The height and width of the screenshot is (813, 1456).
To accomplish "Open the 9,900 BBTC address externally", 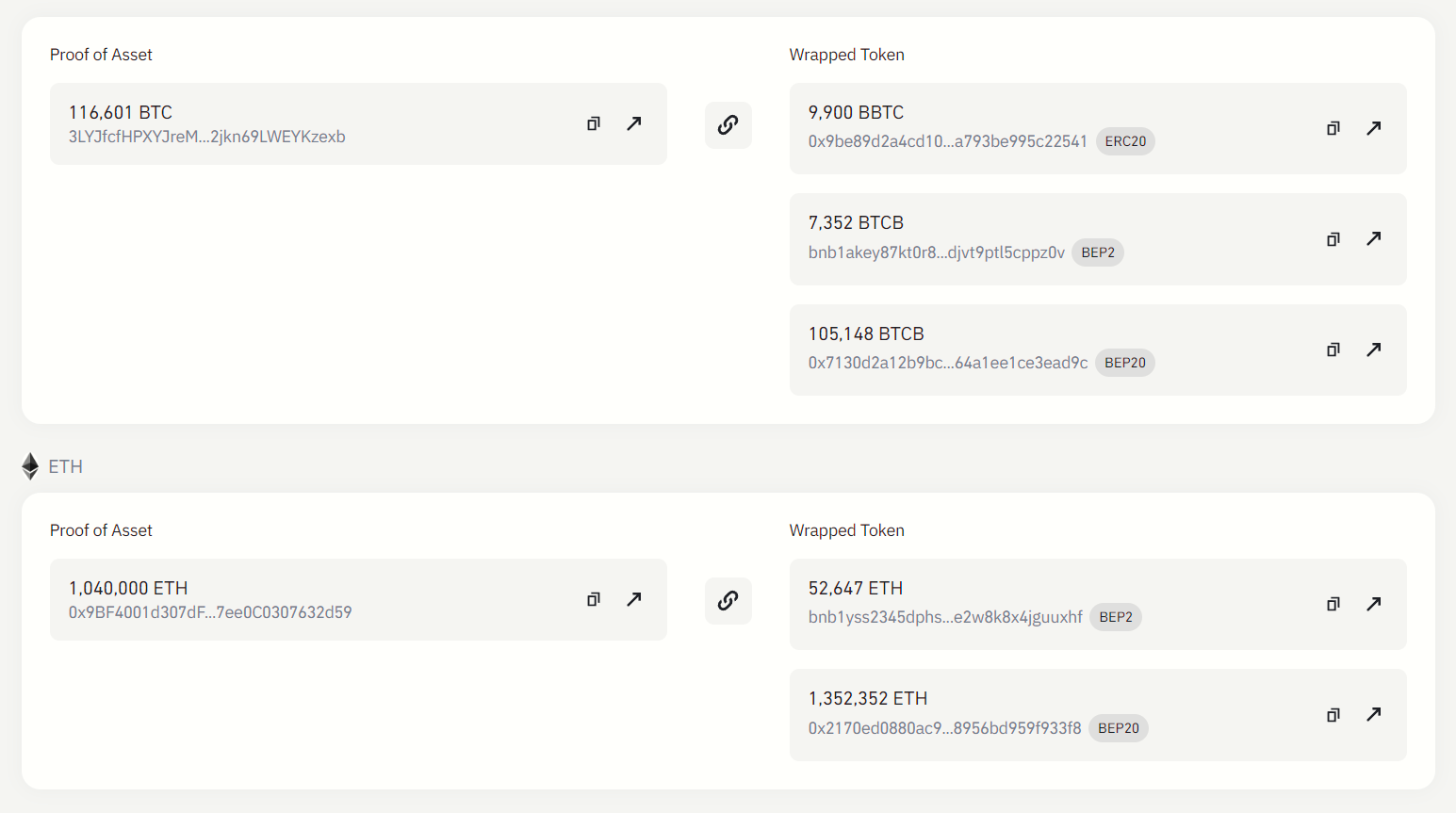I will point(1374,128).
